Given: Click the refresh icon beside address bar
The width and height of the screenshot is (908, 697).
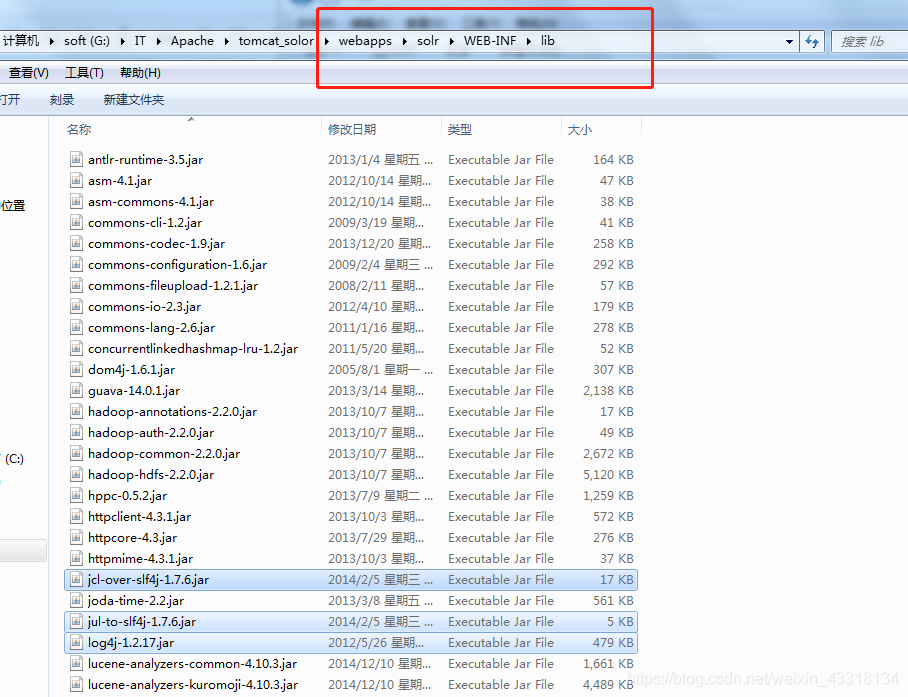Looking at the screenshot, I should (x=812, y=42).
